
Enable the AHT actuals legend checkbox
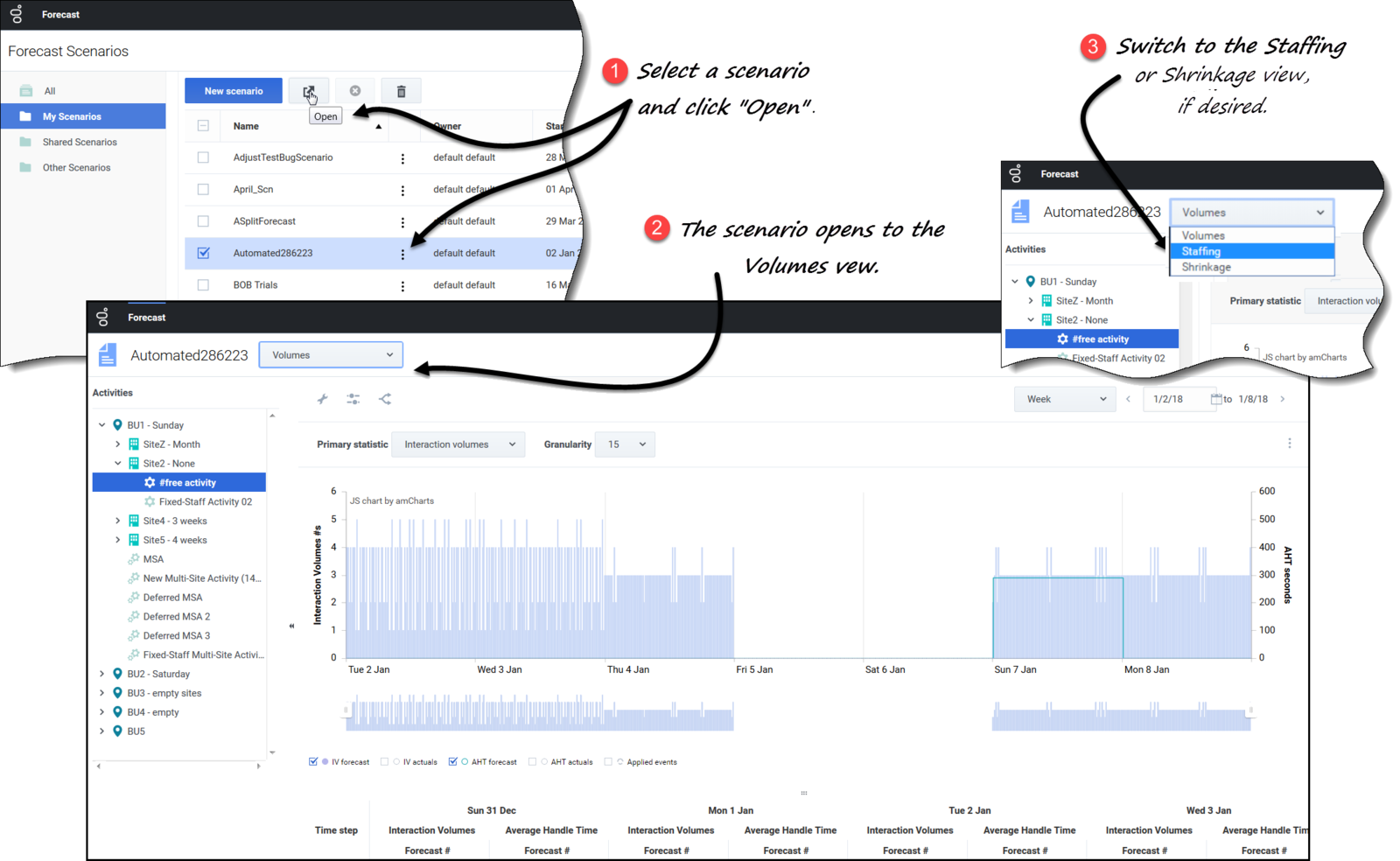[532, 761]
